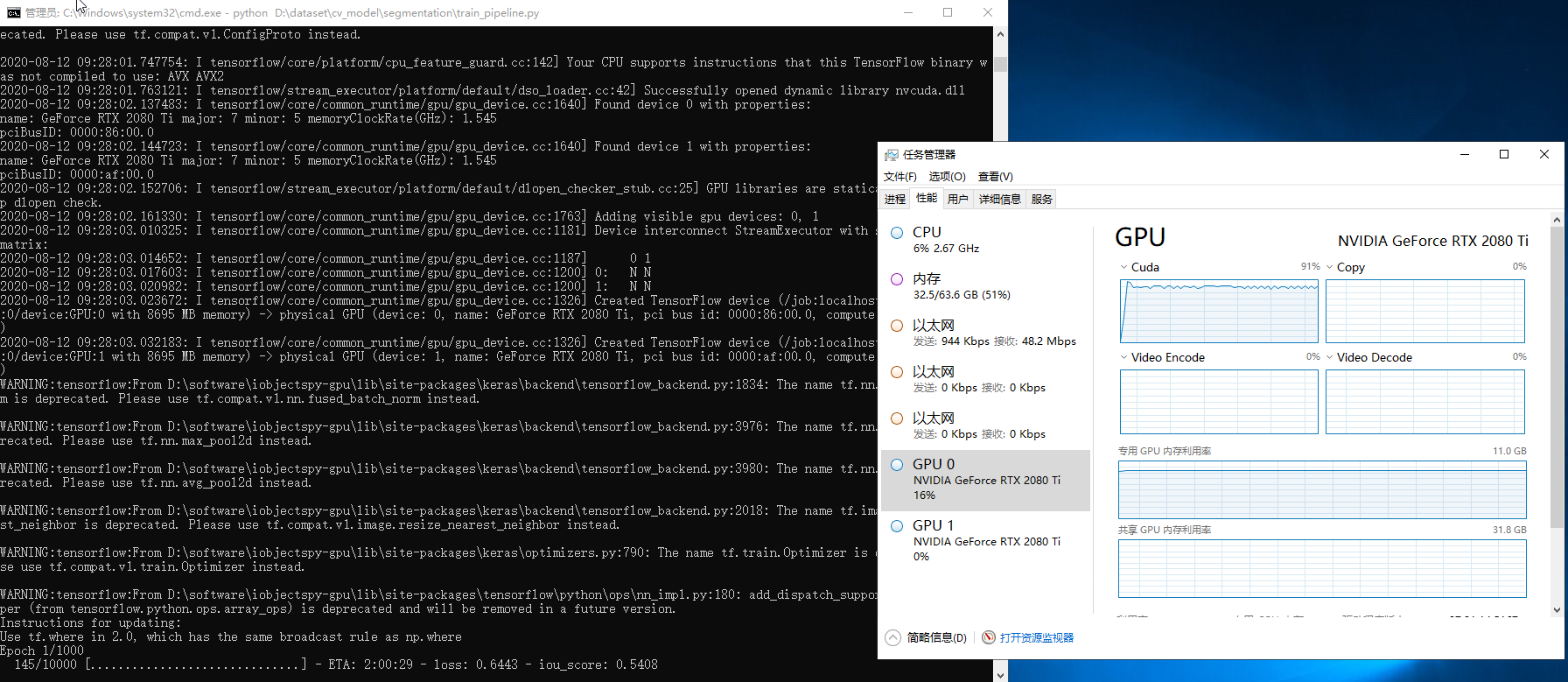Open 打开资源监视器 link
Screen dimensions: 1568x682
click(1037, 637)
